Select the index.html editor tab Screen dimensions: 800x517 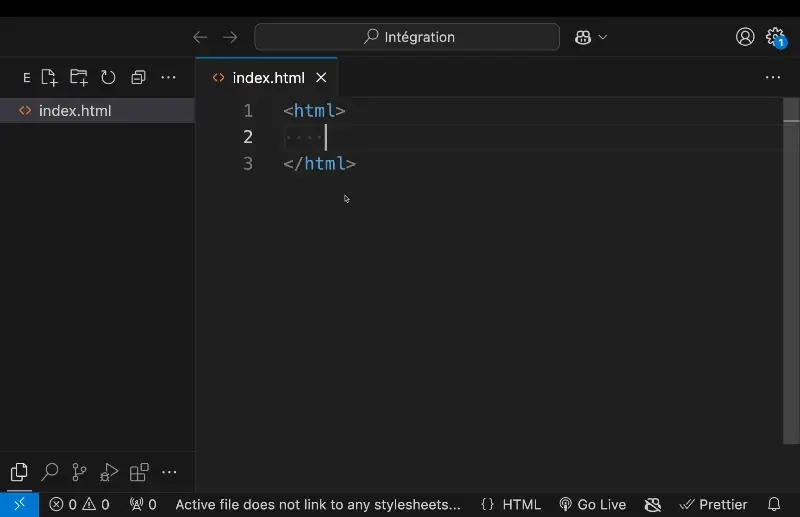point(267,77)
